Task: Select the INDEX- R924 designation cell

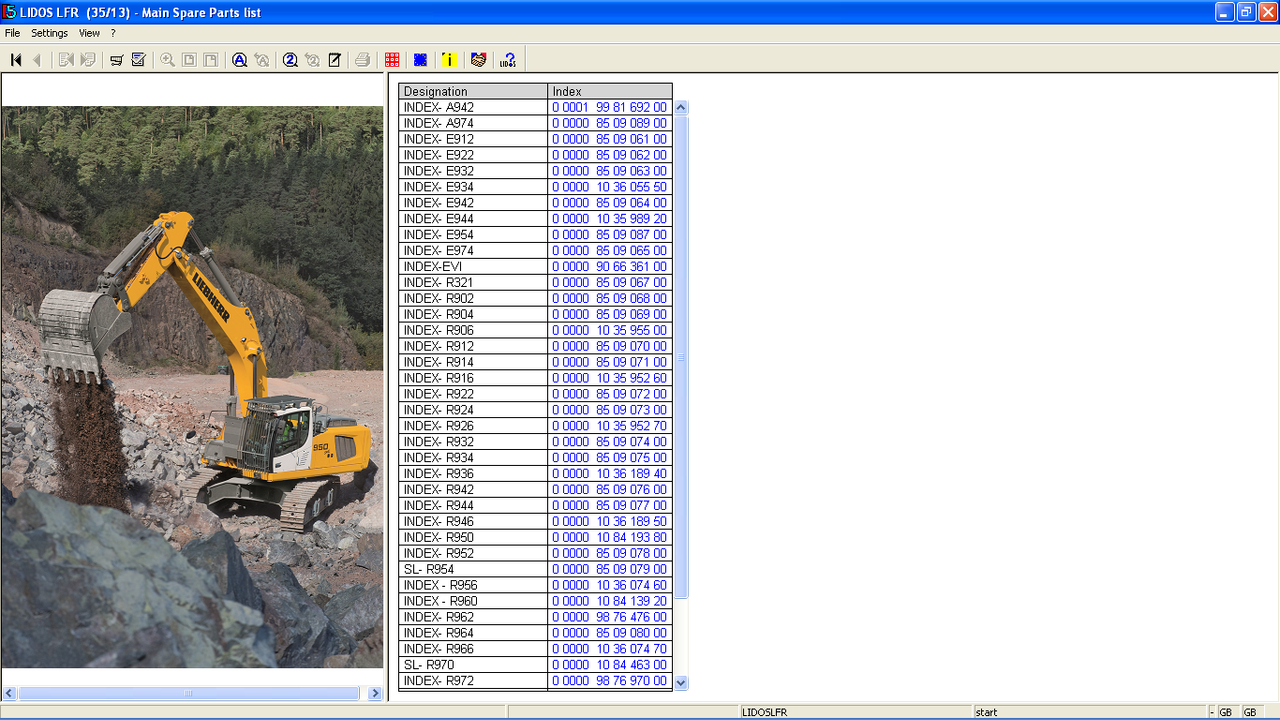Action: [x=473, y=410]
